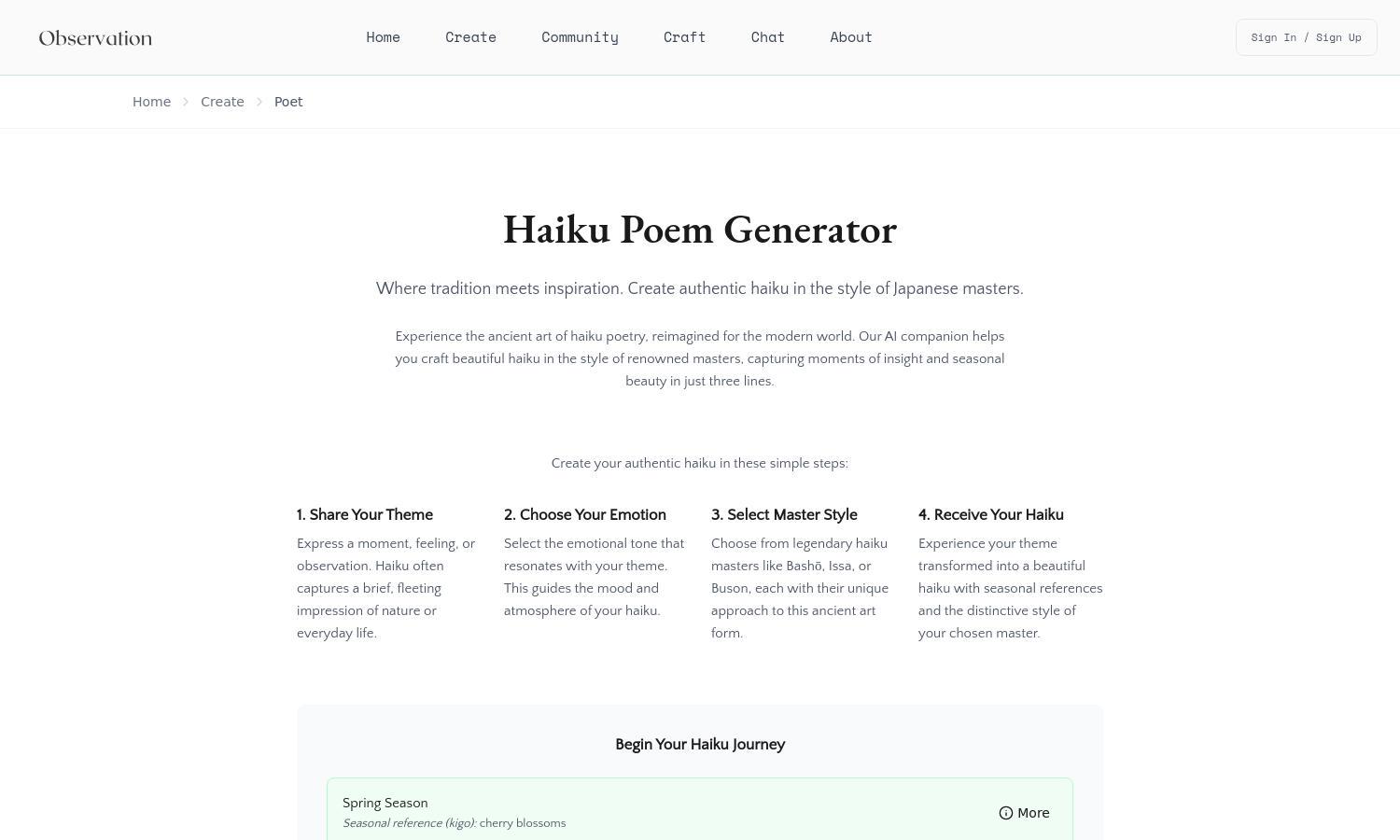Open the Home navigation menu item
This screenshot has width=1400, height=840.
384,37
